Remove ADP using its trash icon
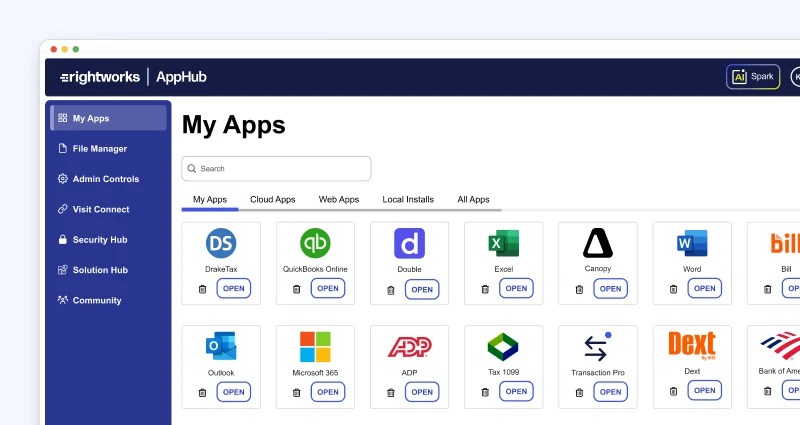This screenshot has width=800, height=425. tap(391, 393)
